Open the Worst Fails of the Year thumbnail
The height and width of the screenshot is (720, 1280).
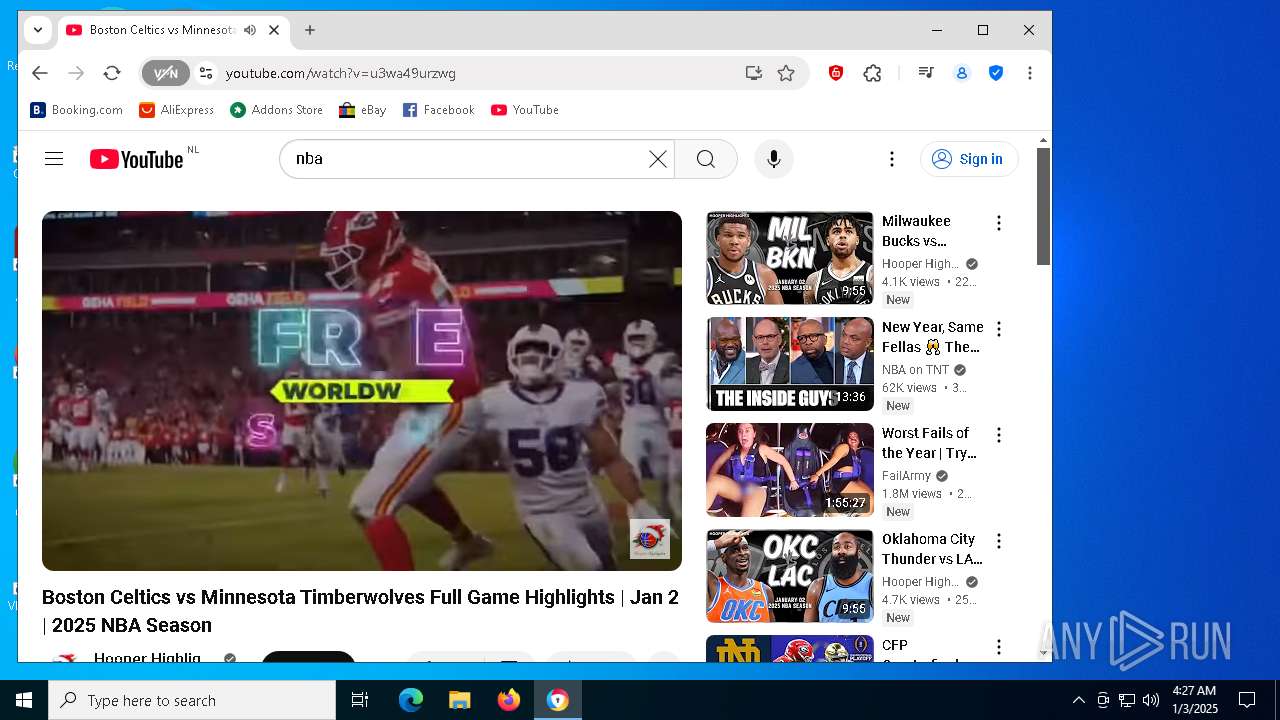coord(790,470)
